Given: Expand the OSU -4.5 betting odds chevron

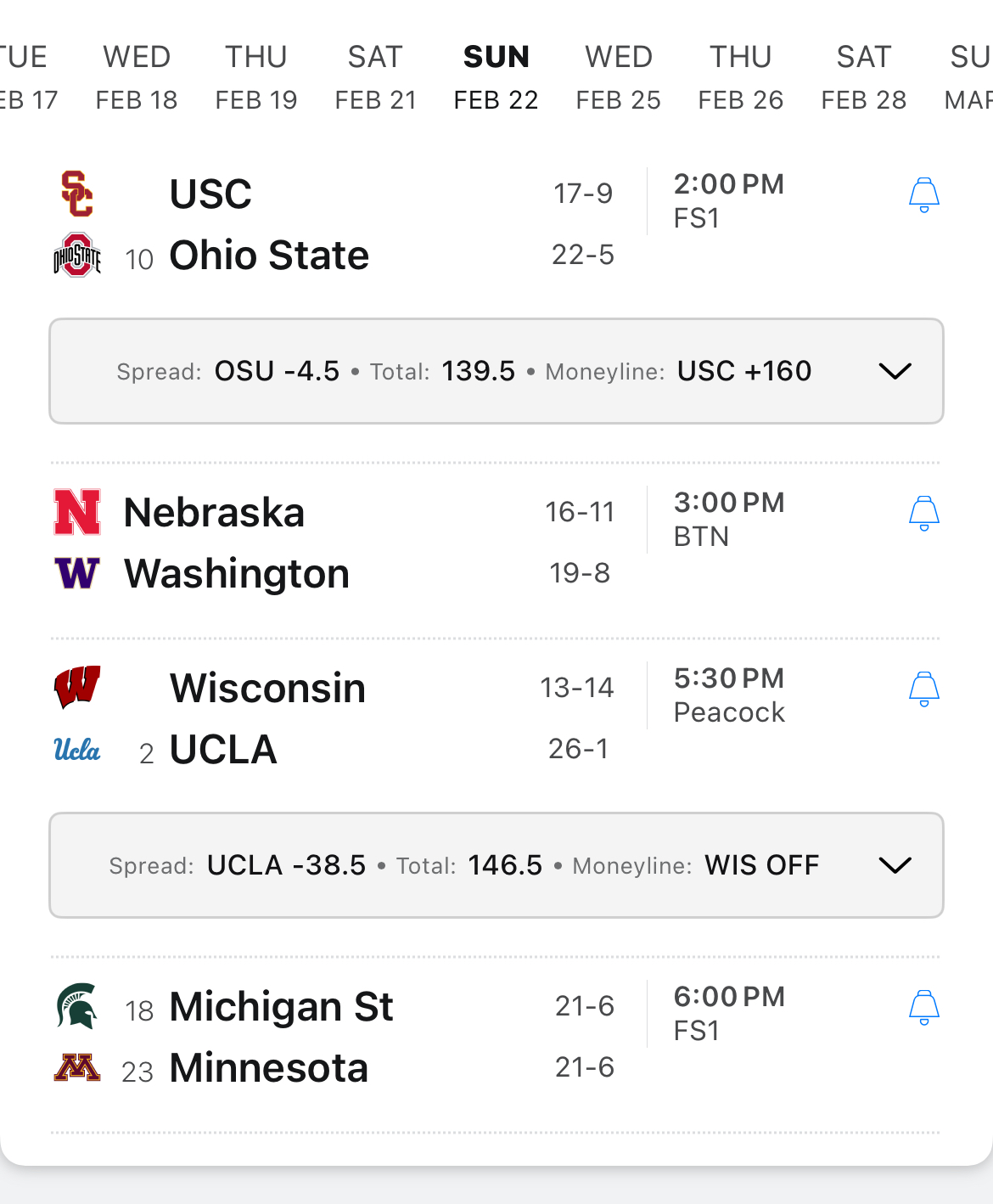Looking at the screenshot, I should [x=895, y=371].
